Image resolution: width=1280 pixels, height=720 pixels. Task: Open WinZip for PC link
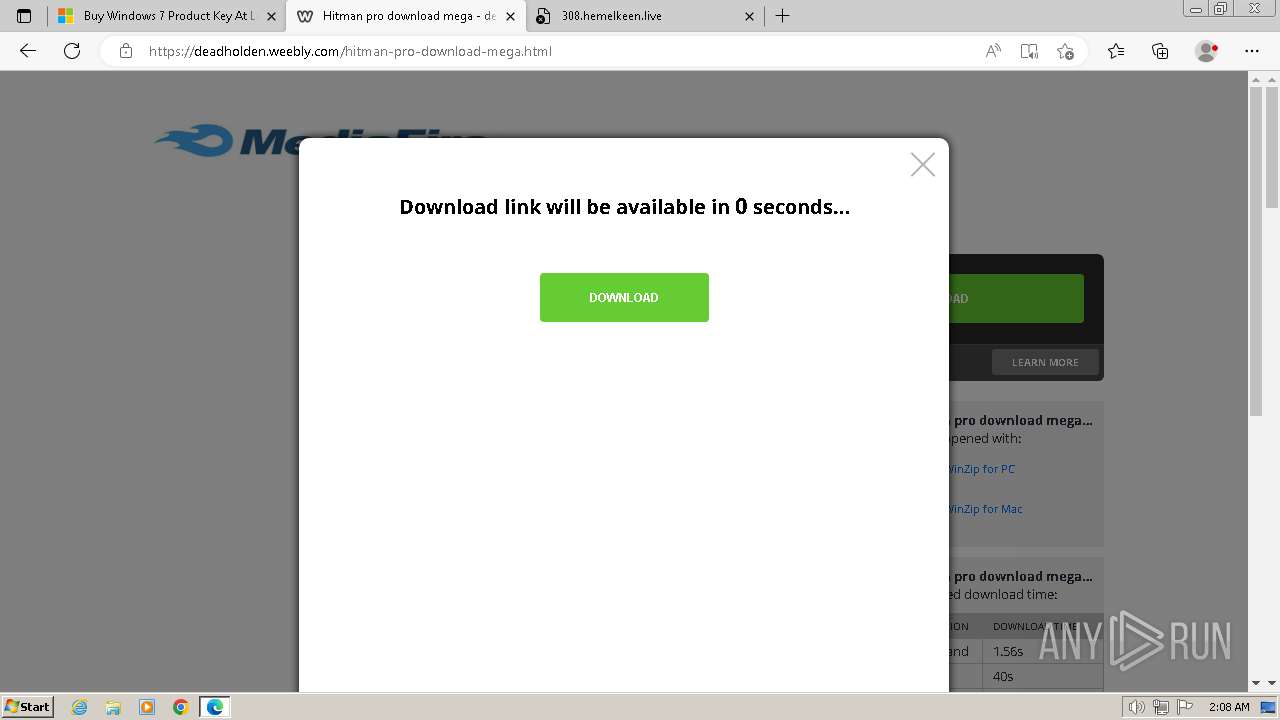coord(981,469)
